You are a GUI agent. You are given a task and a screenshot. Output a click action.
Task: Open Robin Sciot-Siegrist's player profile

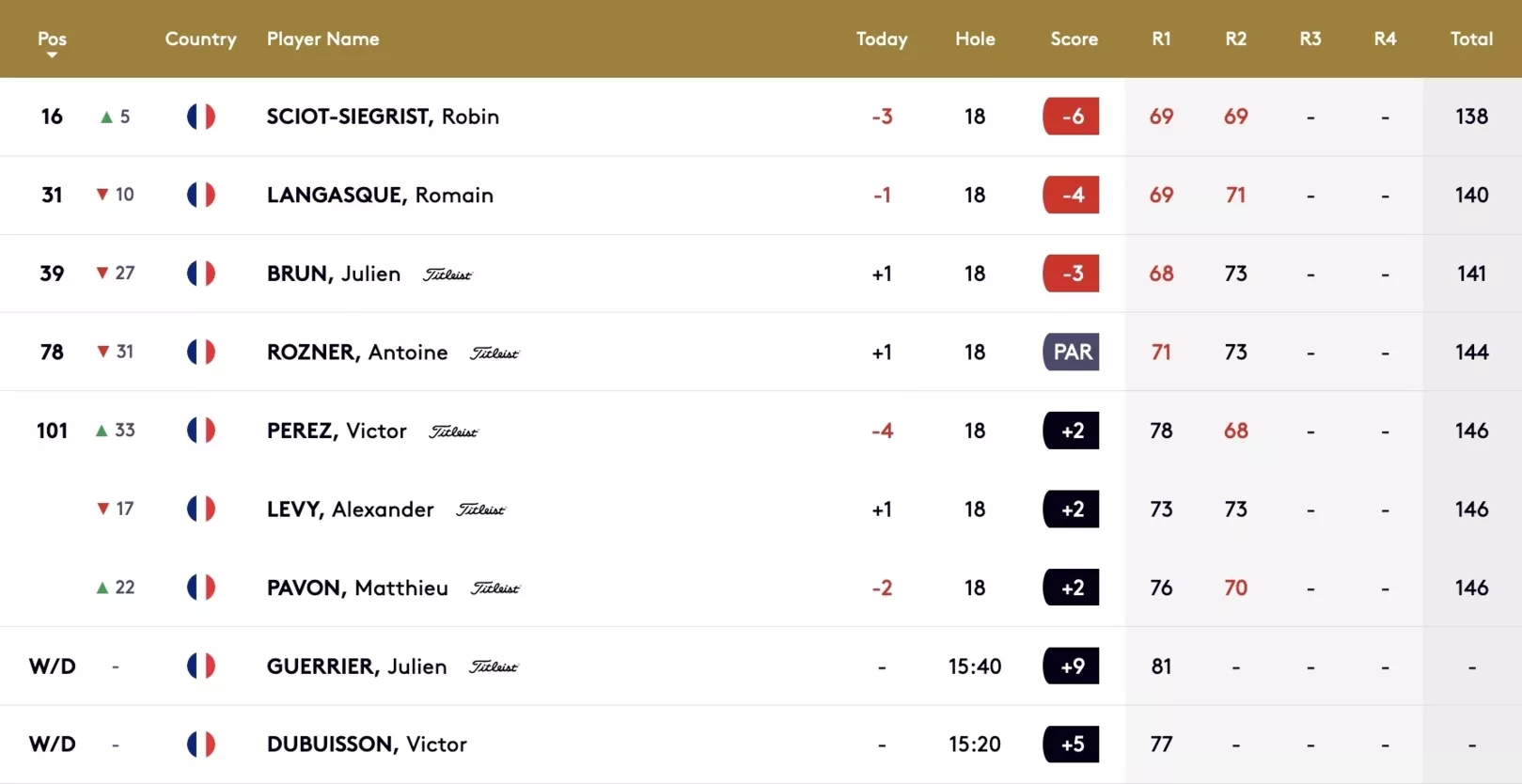coord(383,117)
